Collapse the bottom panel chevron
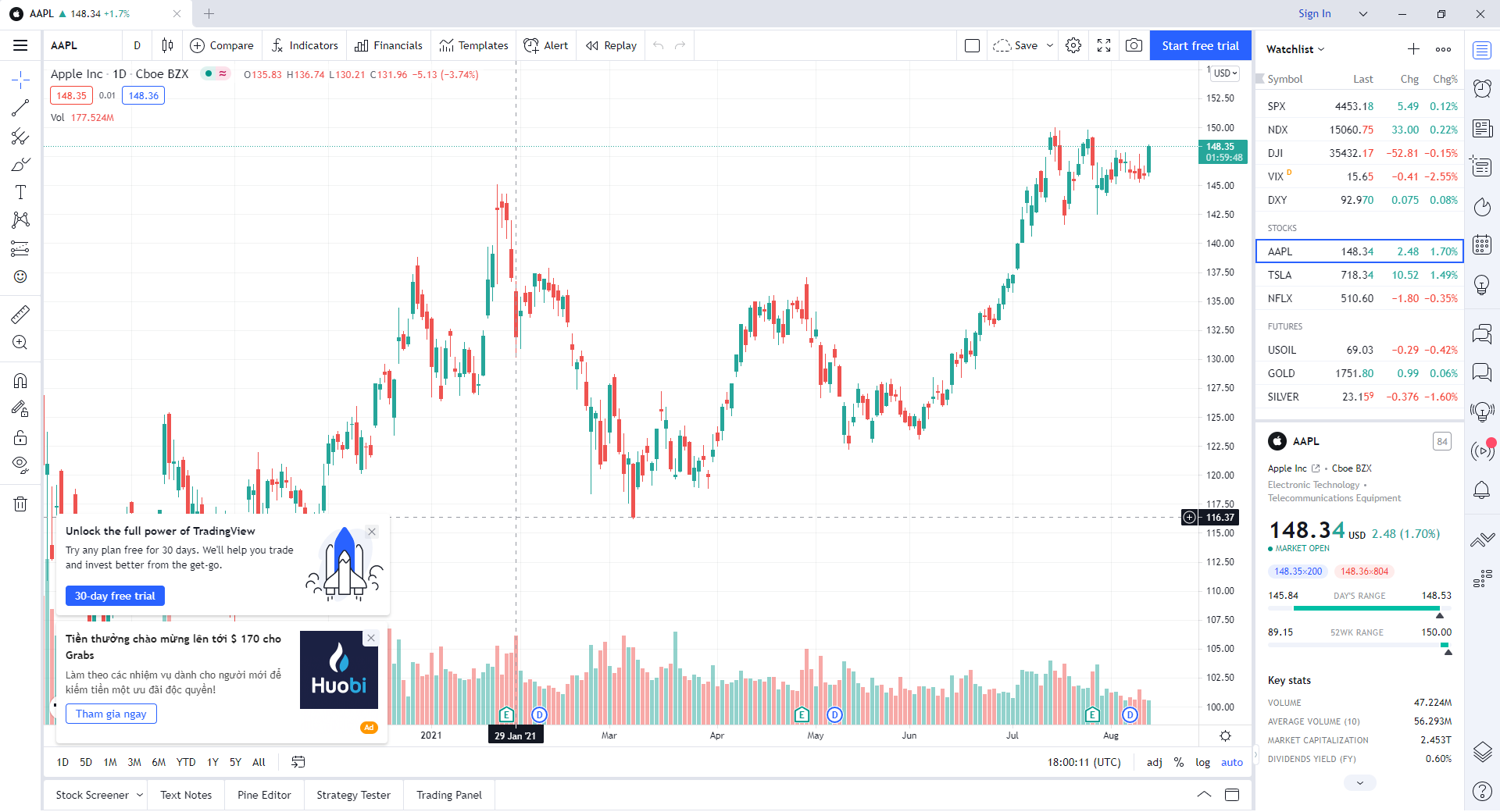 (1204, 795)
